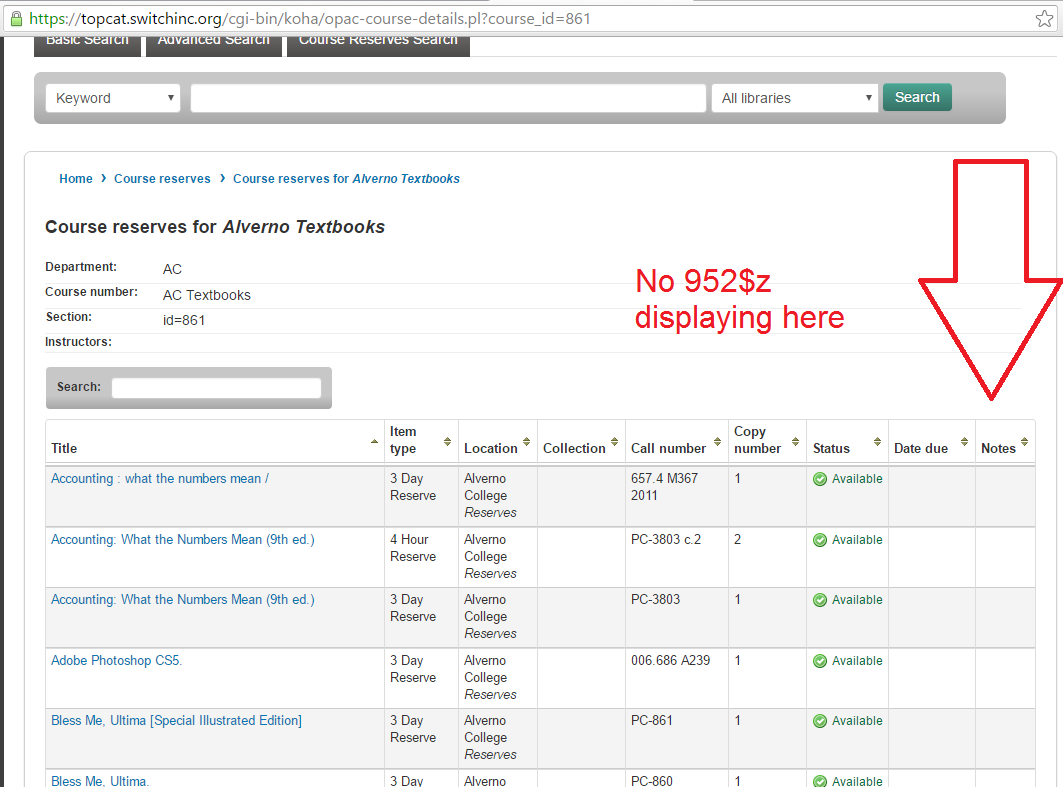Click the bookmark star icon in address bar
This screenshot has height=787, width=1063.
point(1045,19)
